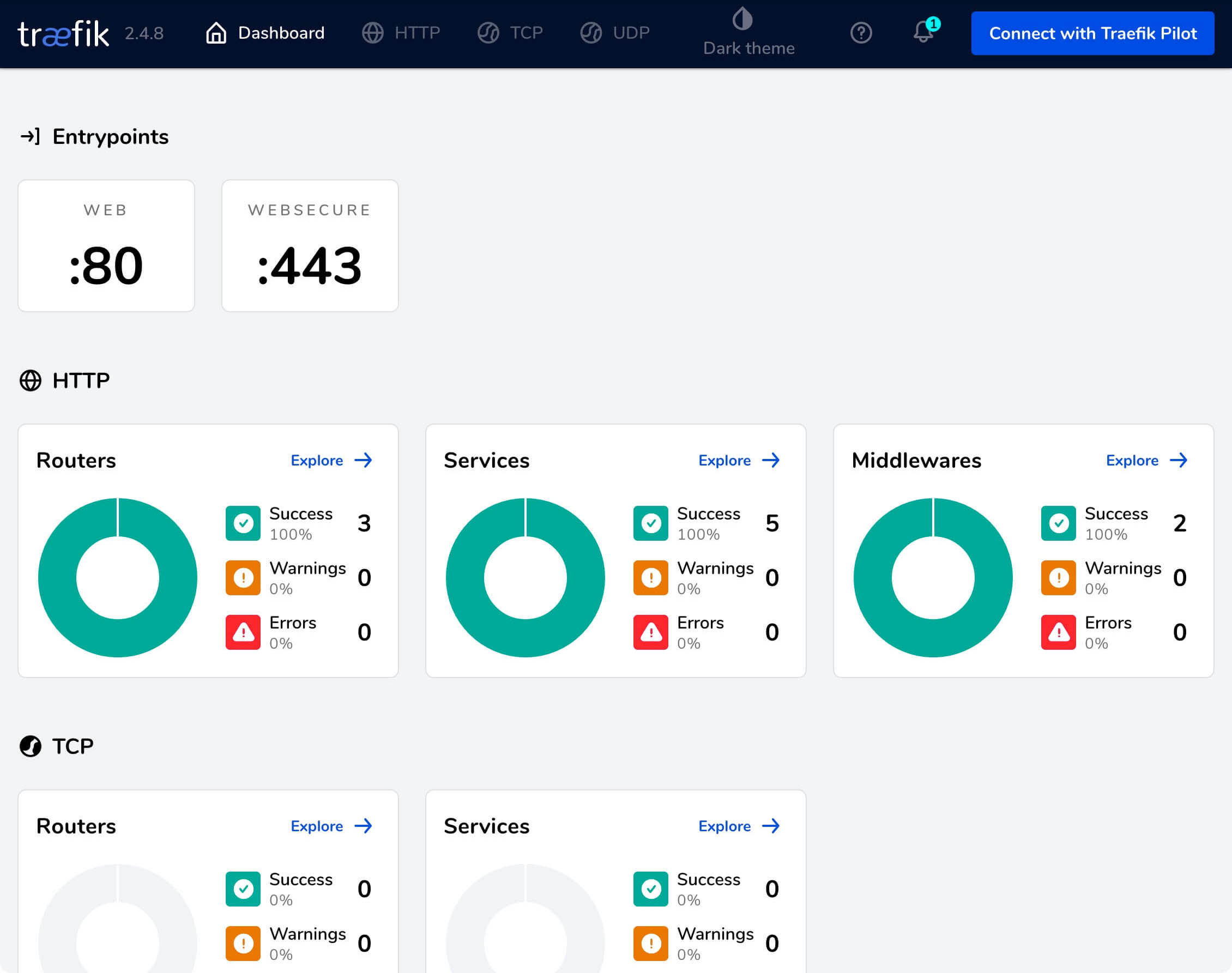Click the notifications bell icon
Image resolution: width=1232 pixels, height=973 pixels.
click(923, 33)
